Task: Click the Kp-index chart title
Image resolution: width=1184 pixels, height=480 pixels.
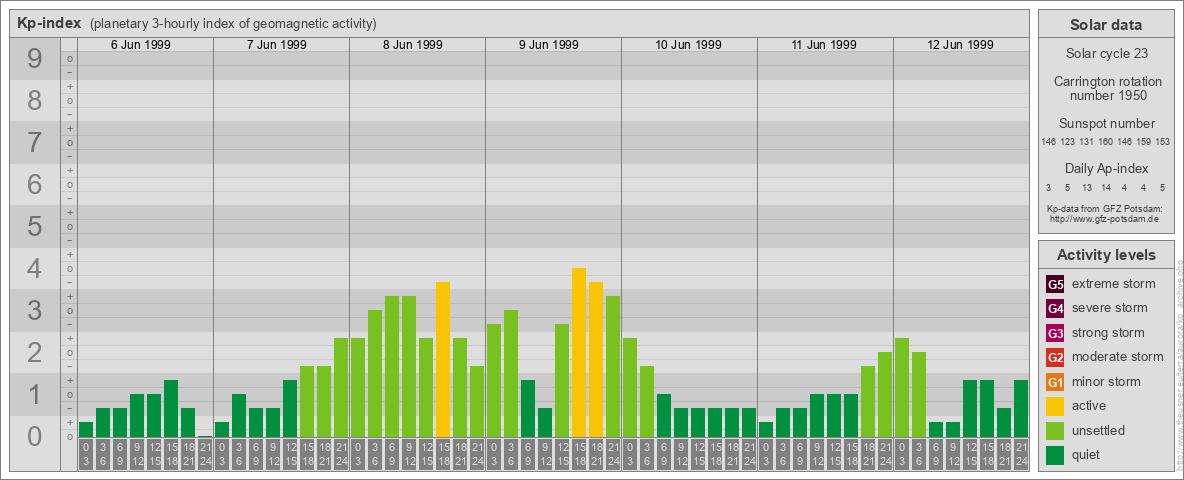Action: (49, 23)
